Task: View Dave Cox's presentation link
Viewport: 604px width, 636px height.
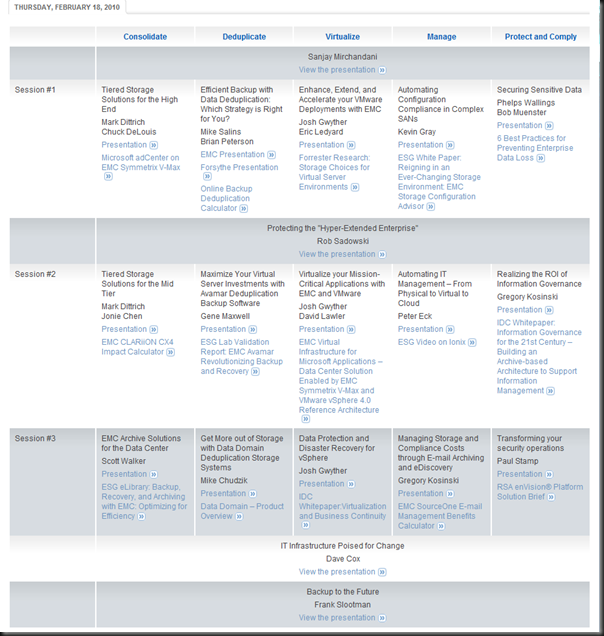Action: click(x=337, y=572)
